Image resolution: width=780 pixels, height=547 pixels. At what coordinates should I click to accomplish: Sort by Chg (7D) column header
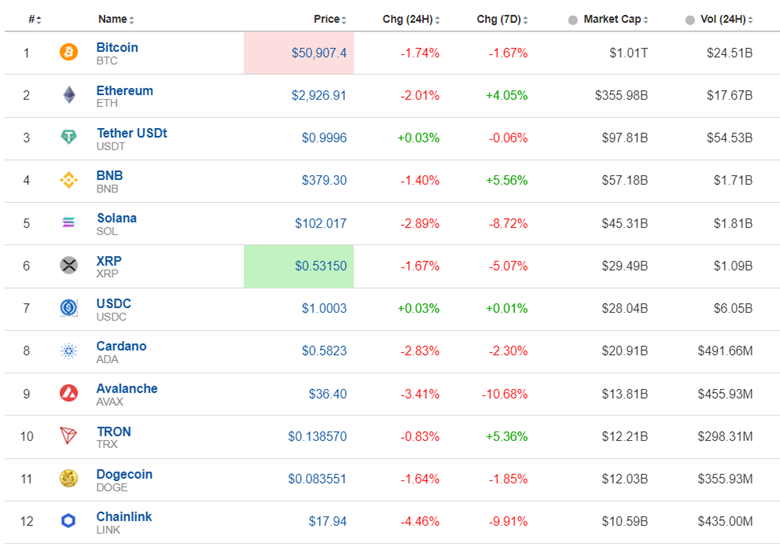click(500, 19)
